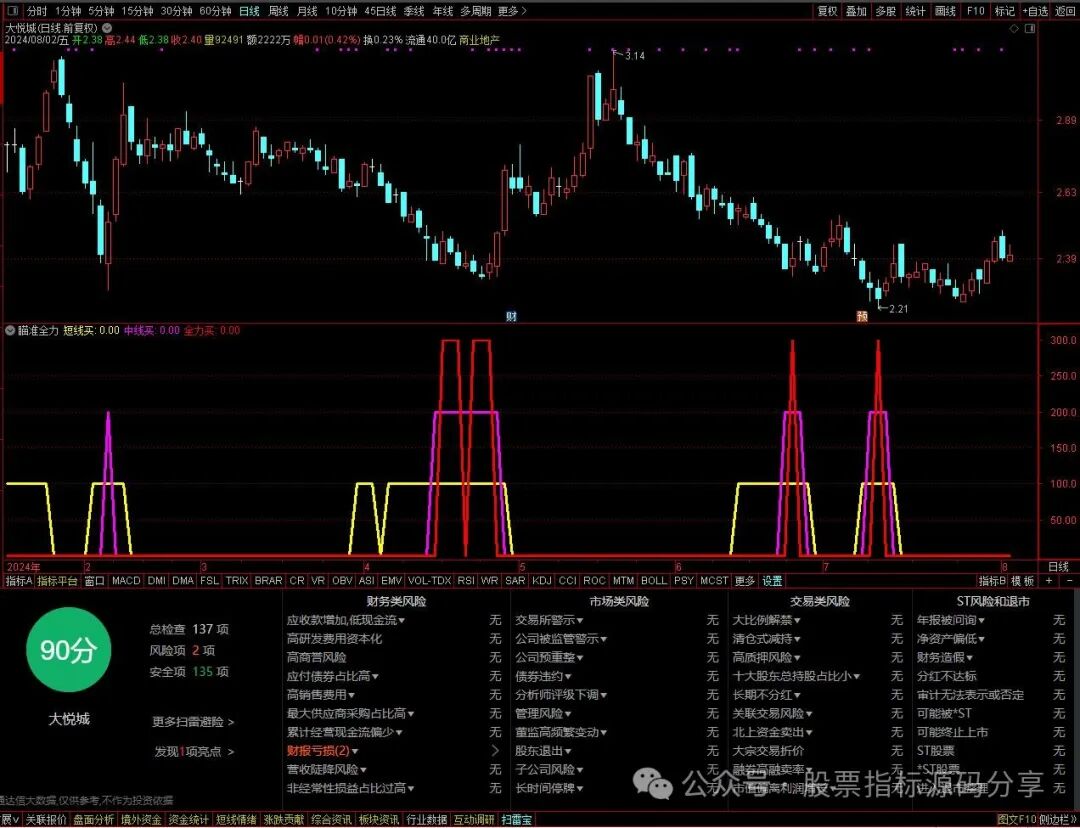Screen dimensions: 1080x828
Task: Open the 更多 periods dropdown at top
Action: click(512, 11)
